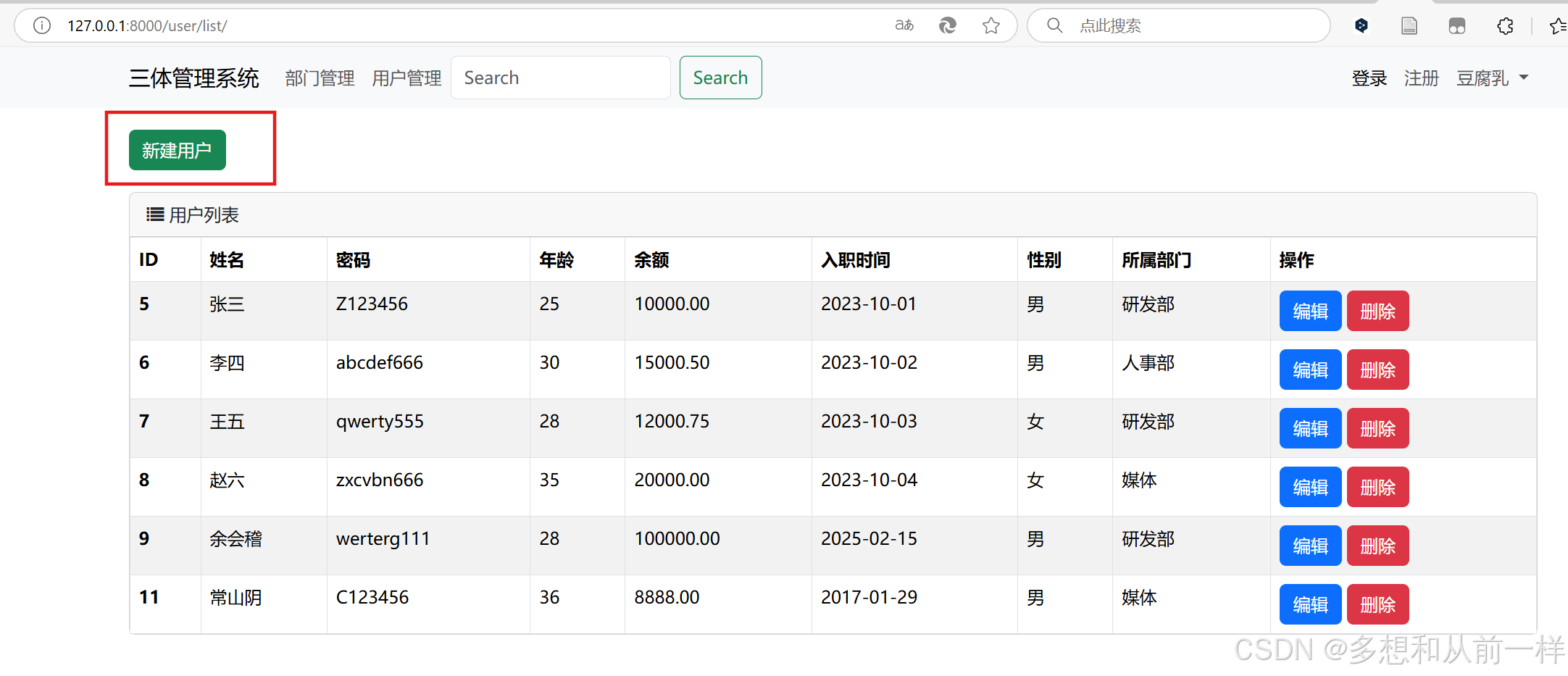Click the 注册 link
The image size is (1568, 676).
pos(1422,78)
